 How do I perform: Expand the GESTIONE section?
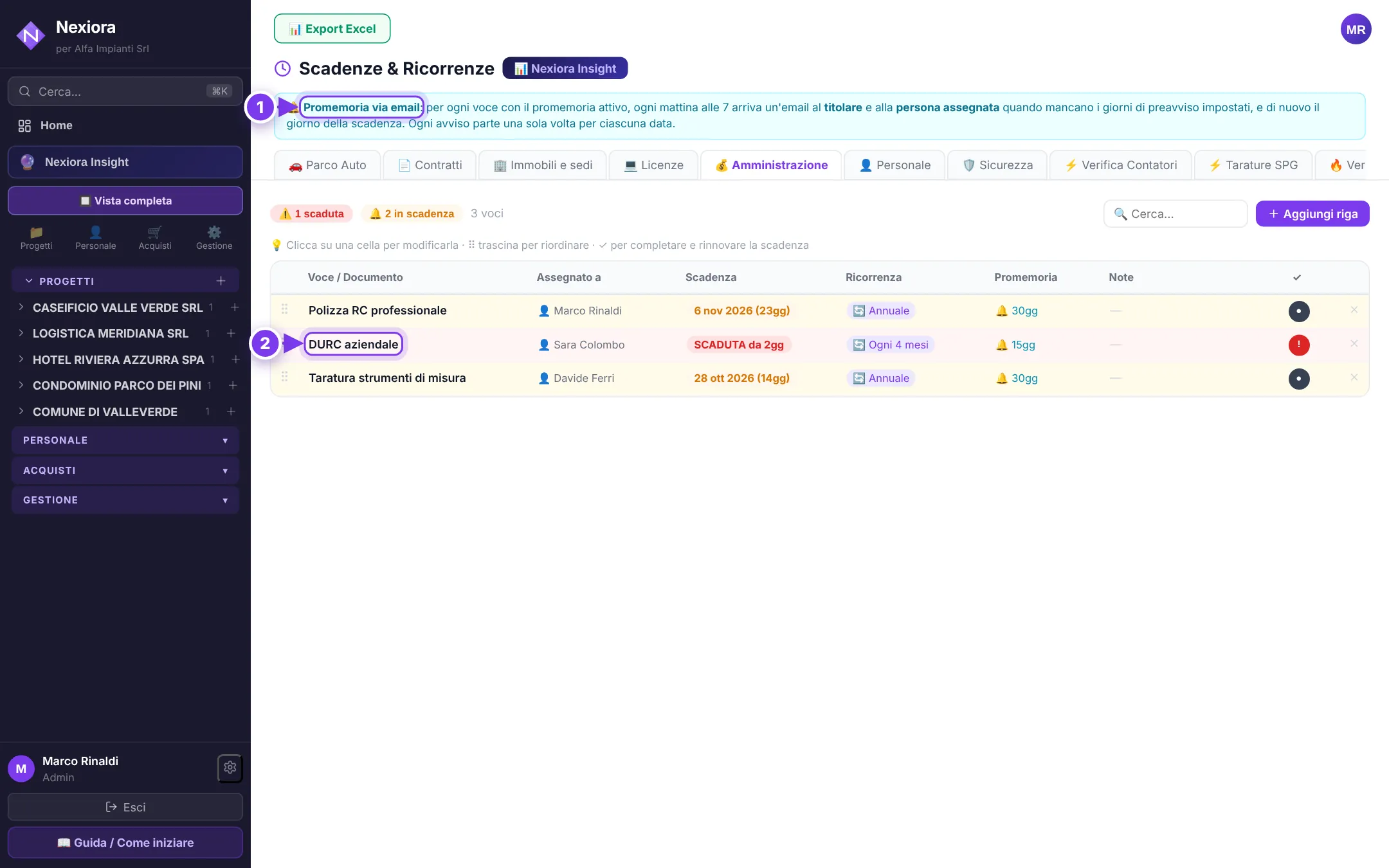(x=125, y=500)
